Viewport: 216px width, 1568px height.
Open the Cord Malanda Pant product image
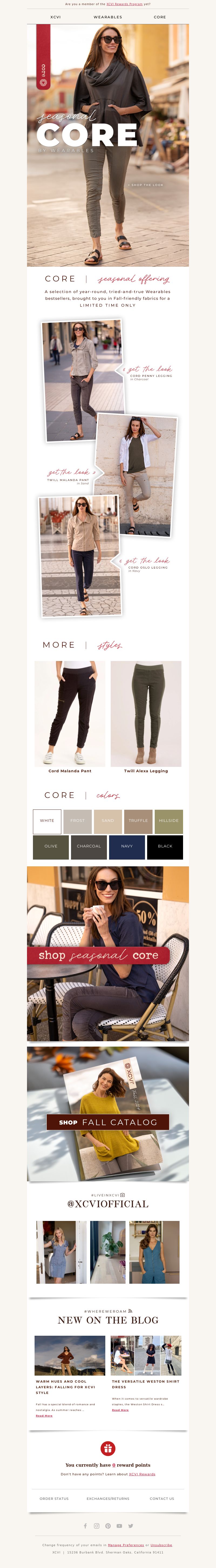[70, 713]
